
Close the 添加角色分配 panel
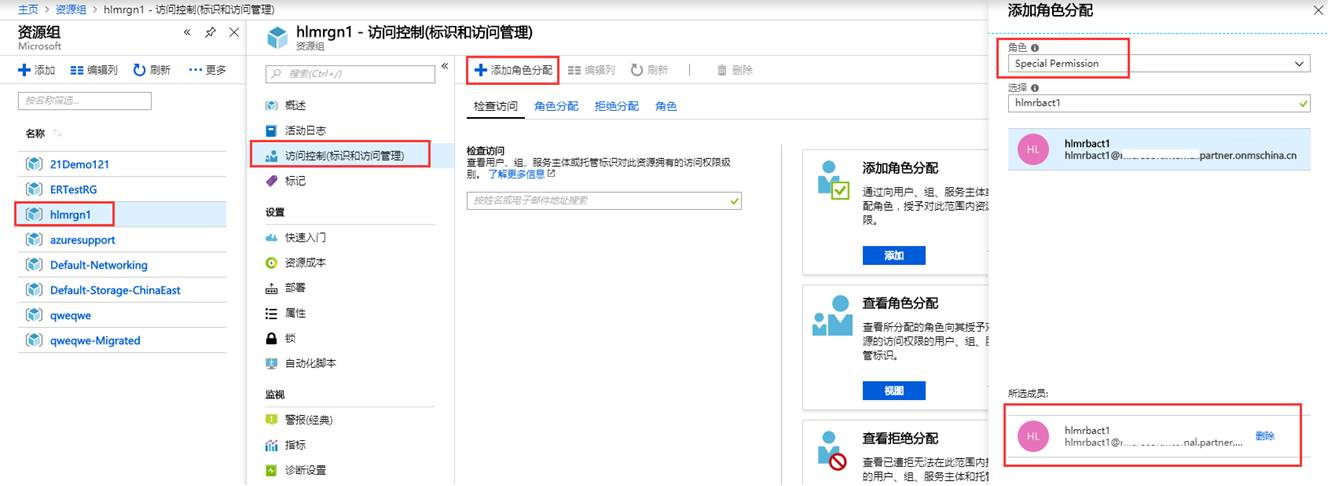tap(1316, 9)
